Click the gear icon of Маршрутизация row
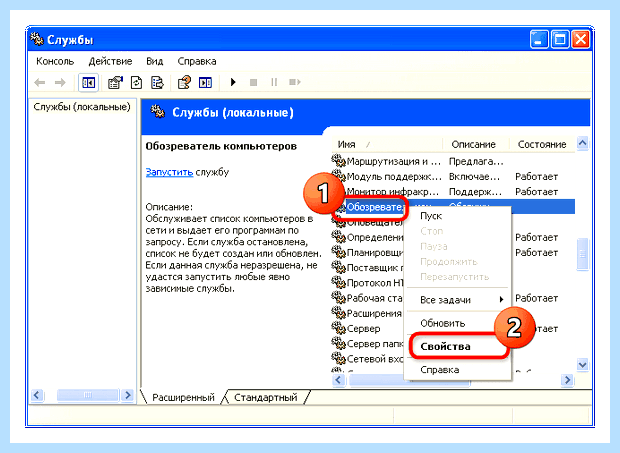Screen dimensions: 620x453 coord(338,160)
